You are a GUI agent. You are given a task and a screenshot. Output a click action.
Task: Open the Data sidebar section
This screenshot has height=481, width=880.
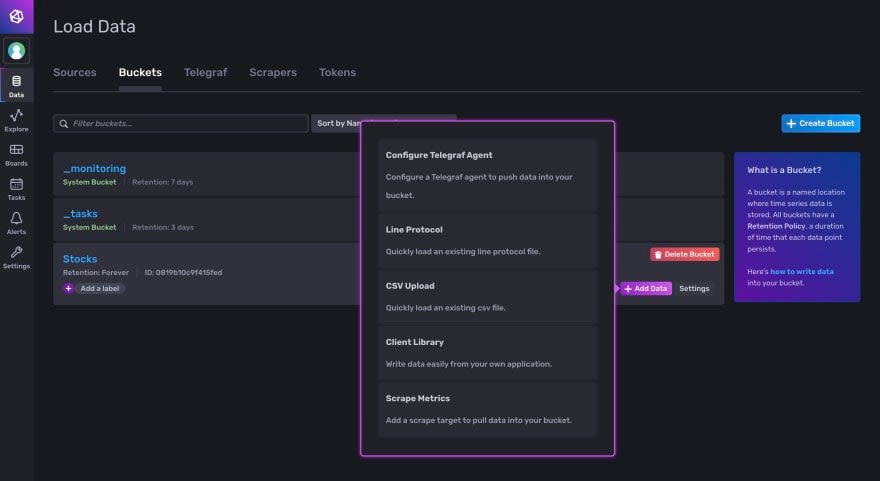[x=16, y=86]
